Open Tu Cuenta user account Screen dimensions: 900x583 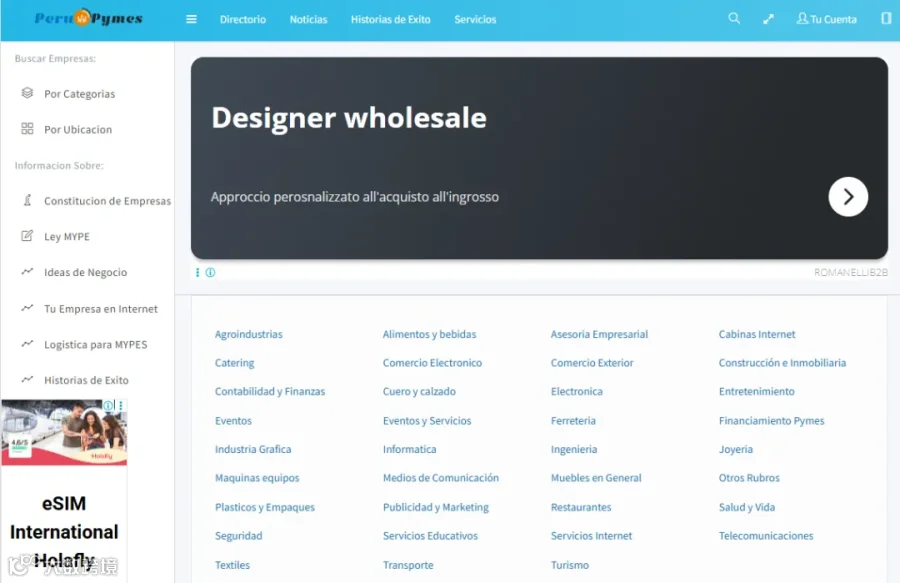coord(826,19)
